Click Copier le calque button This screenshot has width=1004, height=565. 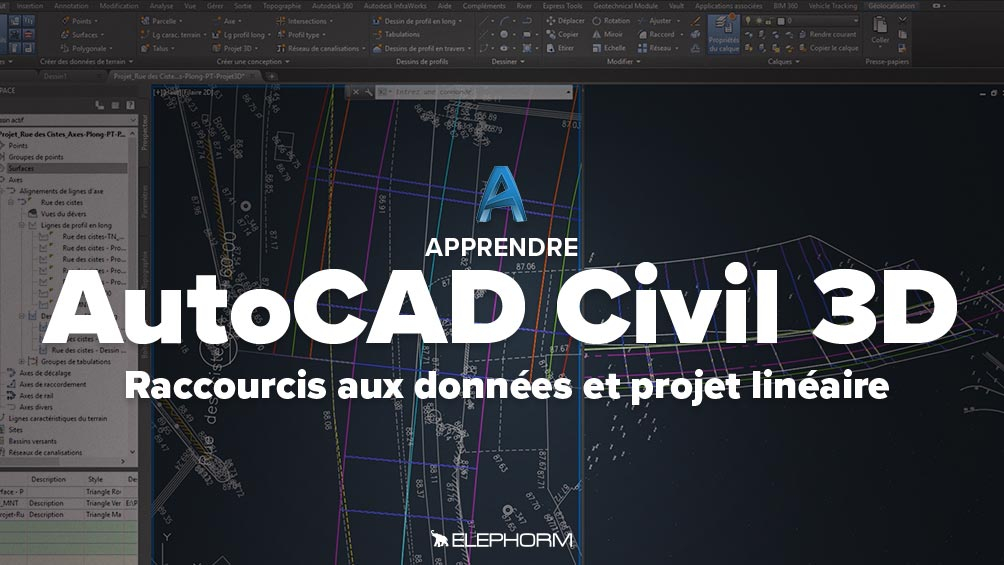[829, 47]
